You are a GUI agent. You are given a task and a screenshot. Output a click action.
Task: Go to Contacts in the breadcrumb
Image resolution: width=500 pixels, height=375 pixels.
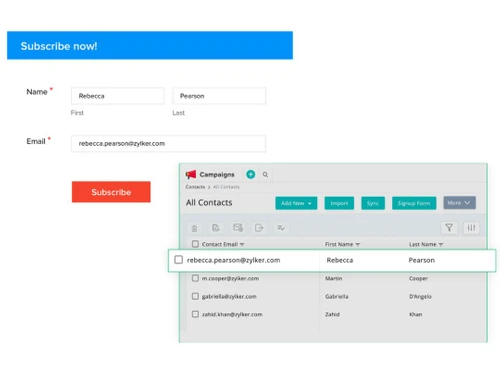coord(195,187)
